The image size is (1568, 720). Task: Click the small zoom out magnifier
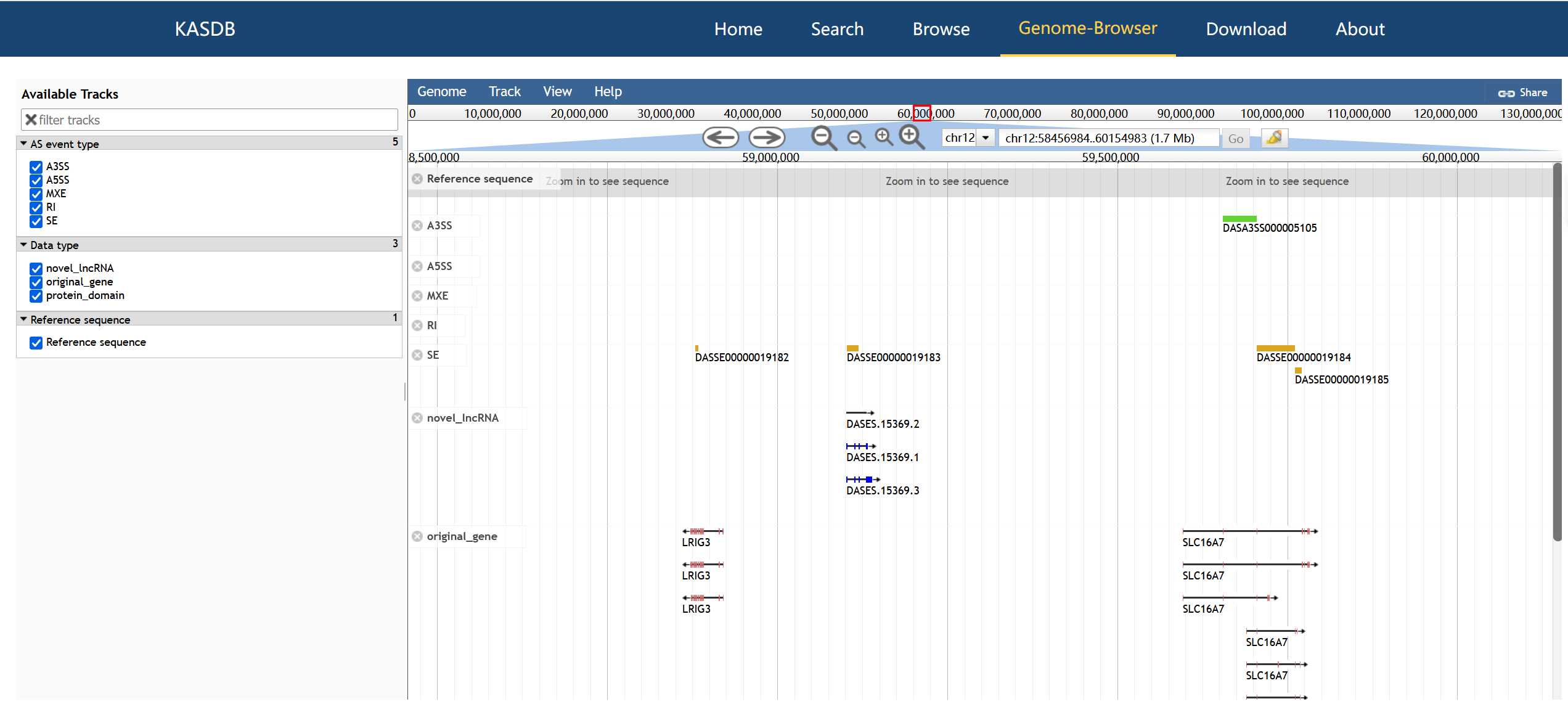coord(856,139)
